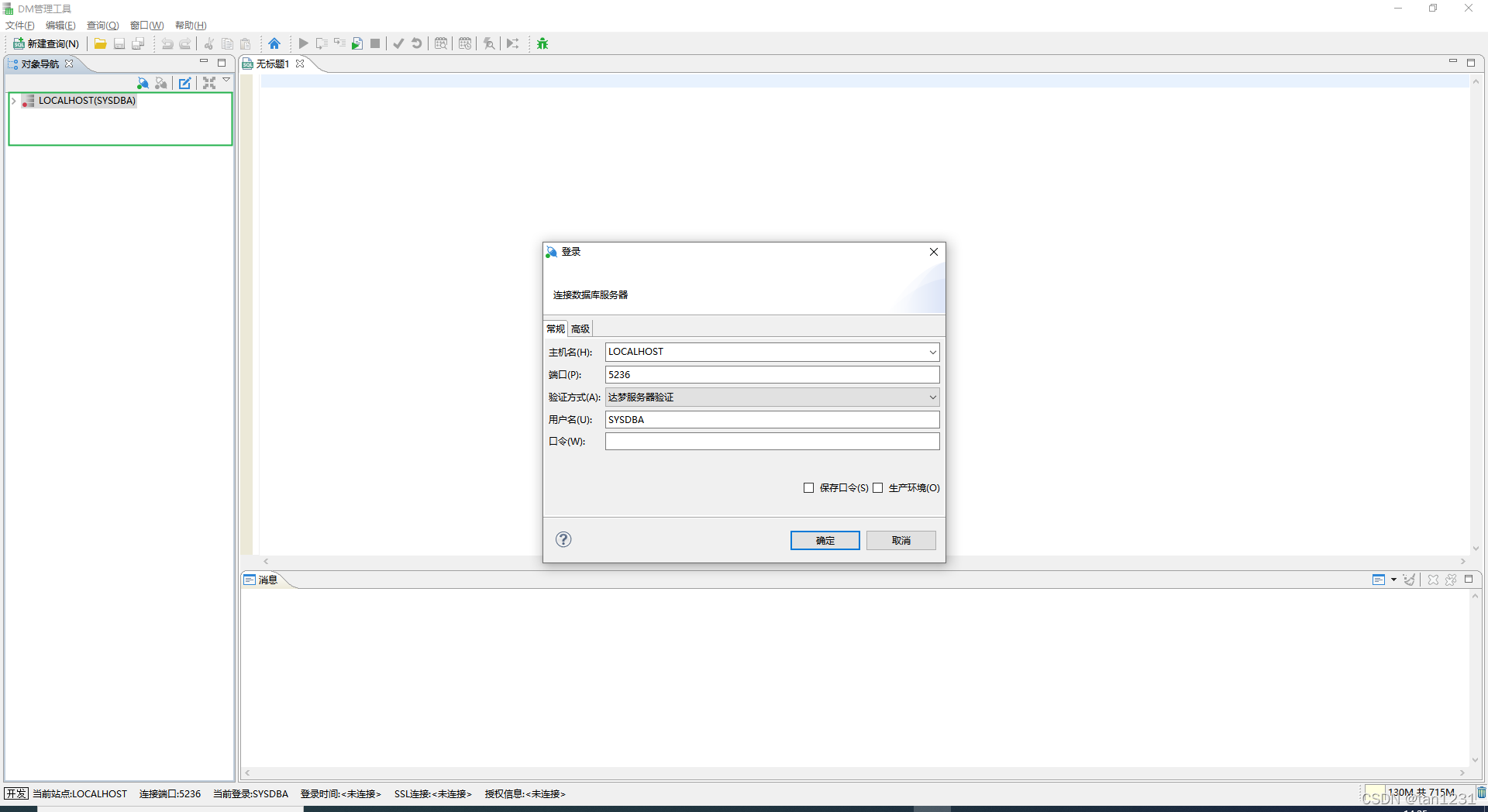Click the 当前站点:LOCALHOST status text
The height and width of the screenshot is (812, 1488).
tap(80, 793)
